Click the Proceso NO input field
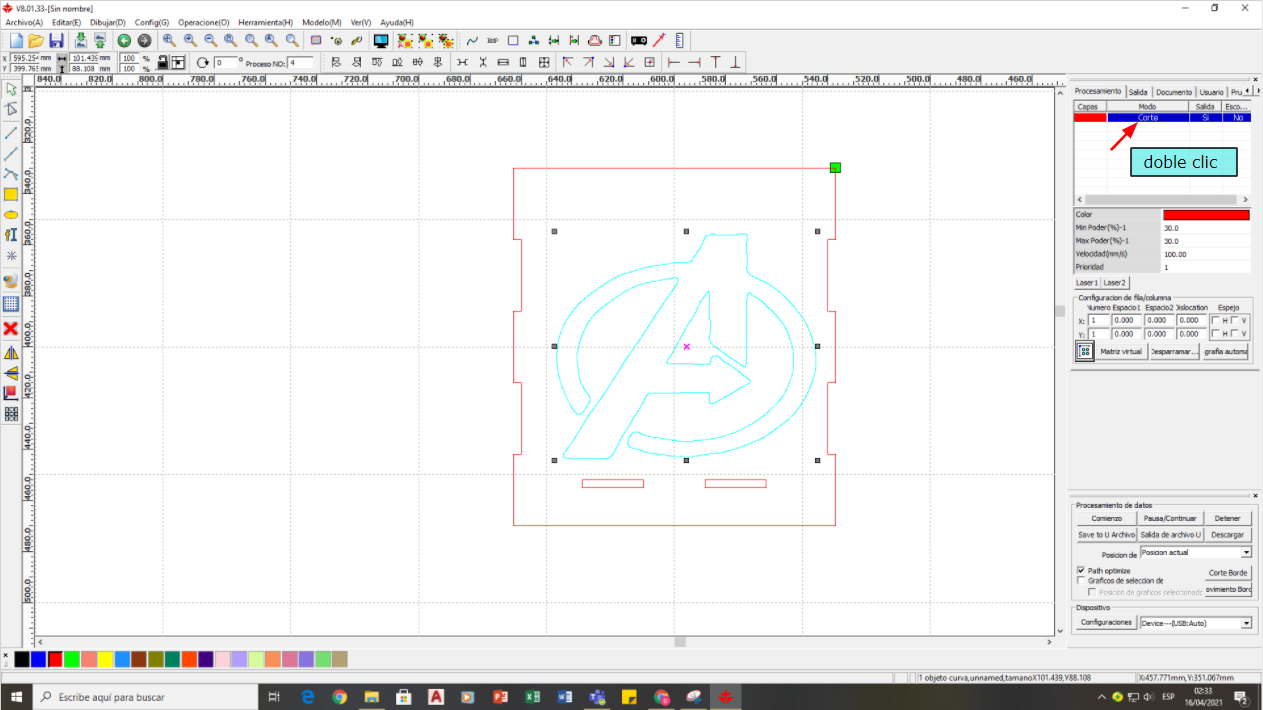1263x710 pixels. (x=300, y=62)
